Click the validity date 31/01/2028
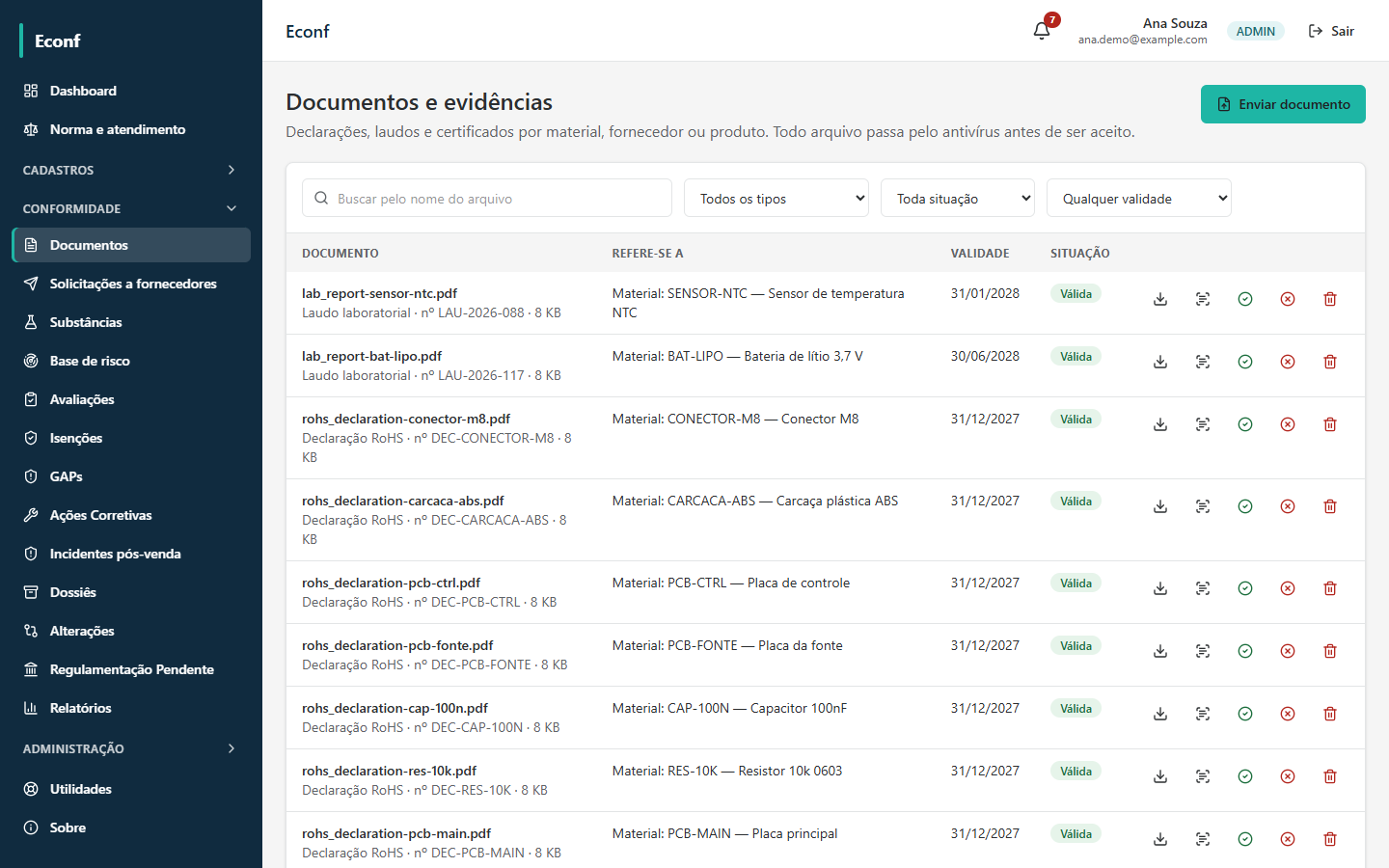1389x868 pixels. [985, 293]
